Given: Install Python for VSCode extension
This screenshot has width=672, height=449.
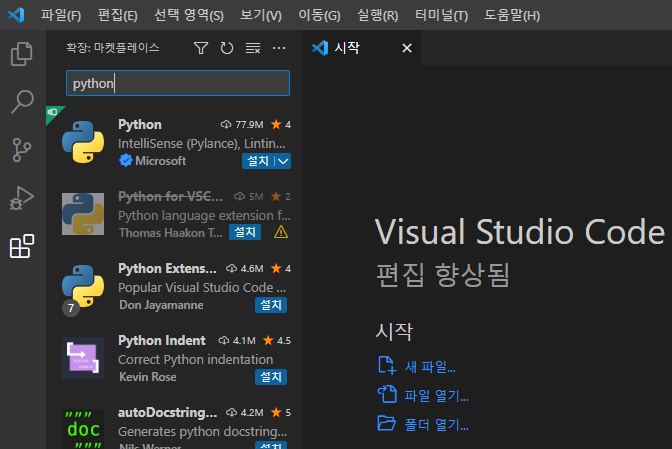Looking at the screenshot, I should pos(245,232).
